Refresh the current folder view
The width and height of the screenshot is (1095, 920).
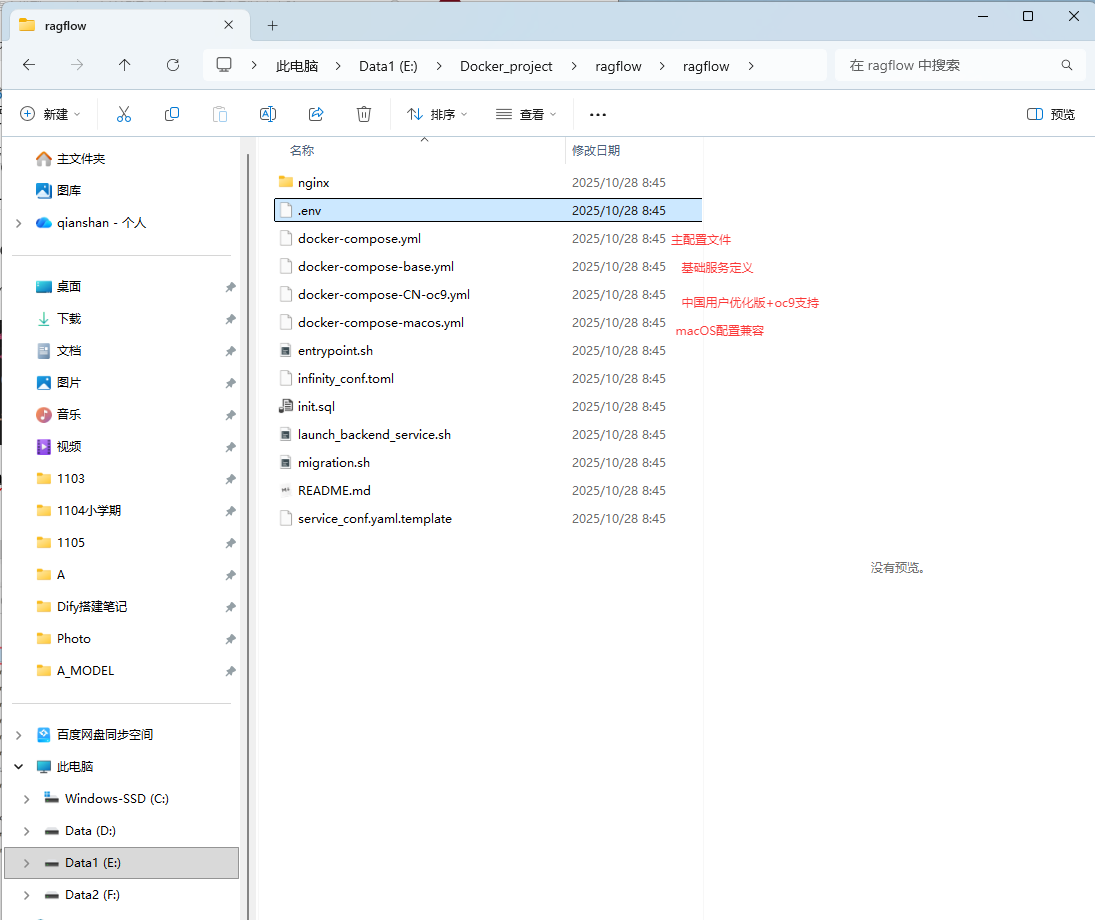click(172, 65)
